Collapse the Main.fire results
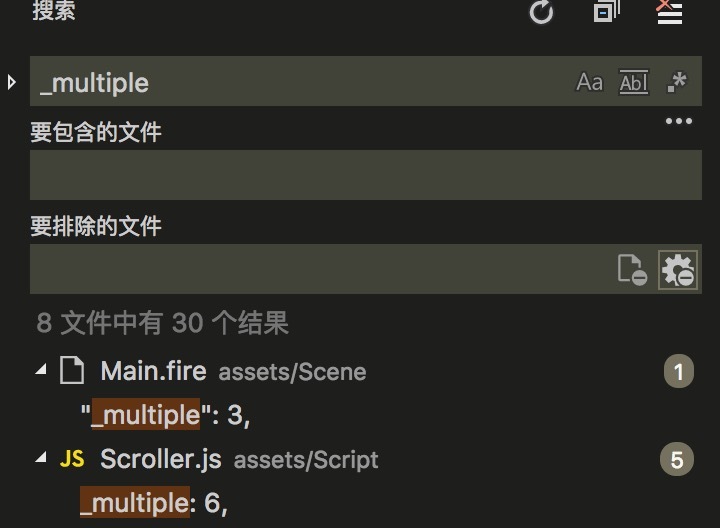 (x=40, y=371)
